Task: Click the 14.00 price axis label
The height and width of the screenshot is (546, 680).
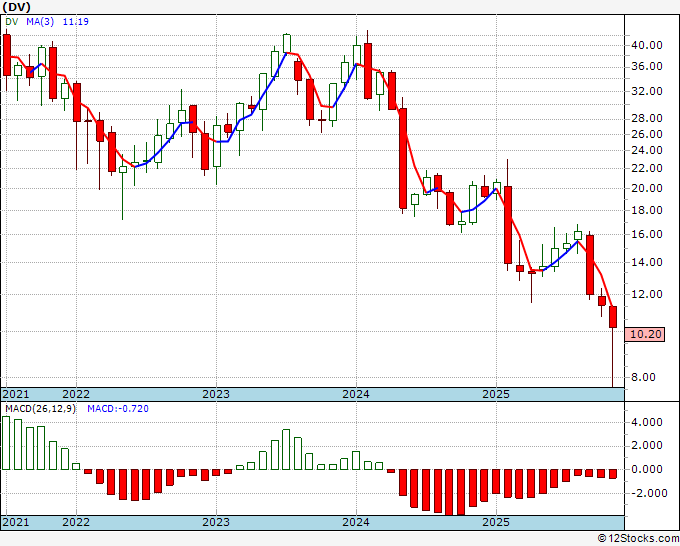Action: click(x=646, y=262)
